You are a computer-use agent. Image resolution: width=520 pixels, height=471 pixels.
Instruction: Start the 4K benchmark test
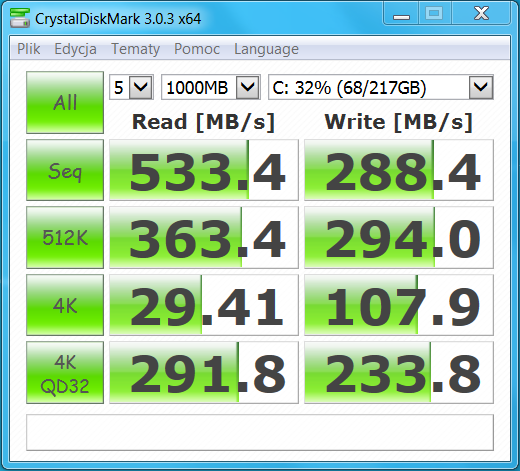[x=65, y=305]
